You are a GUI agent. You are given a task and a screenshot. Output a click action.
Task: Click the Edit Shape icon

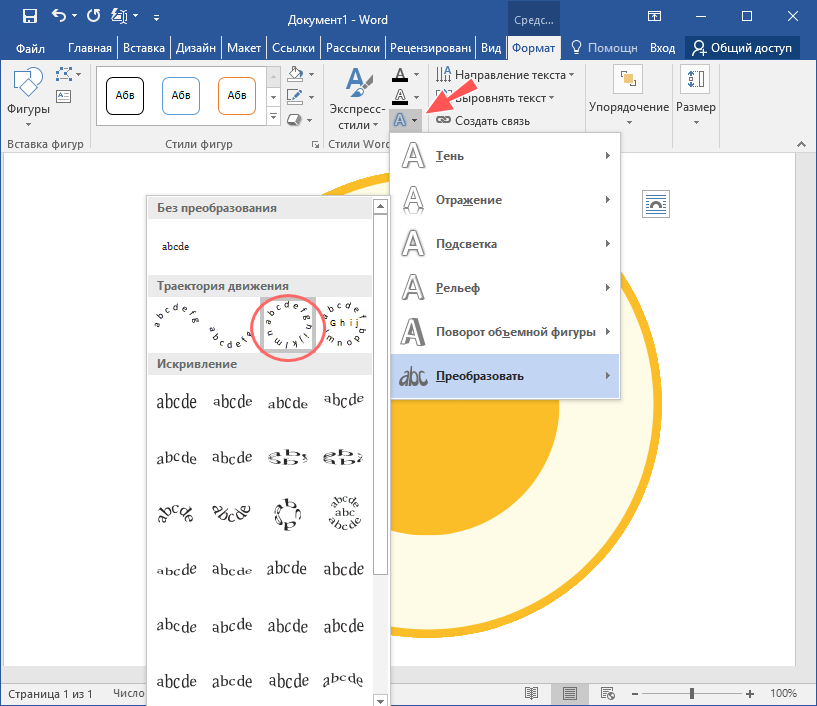[66, 75]
